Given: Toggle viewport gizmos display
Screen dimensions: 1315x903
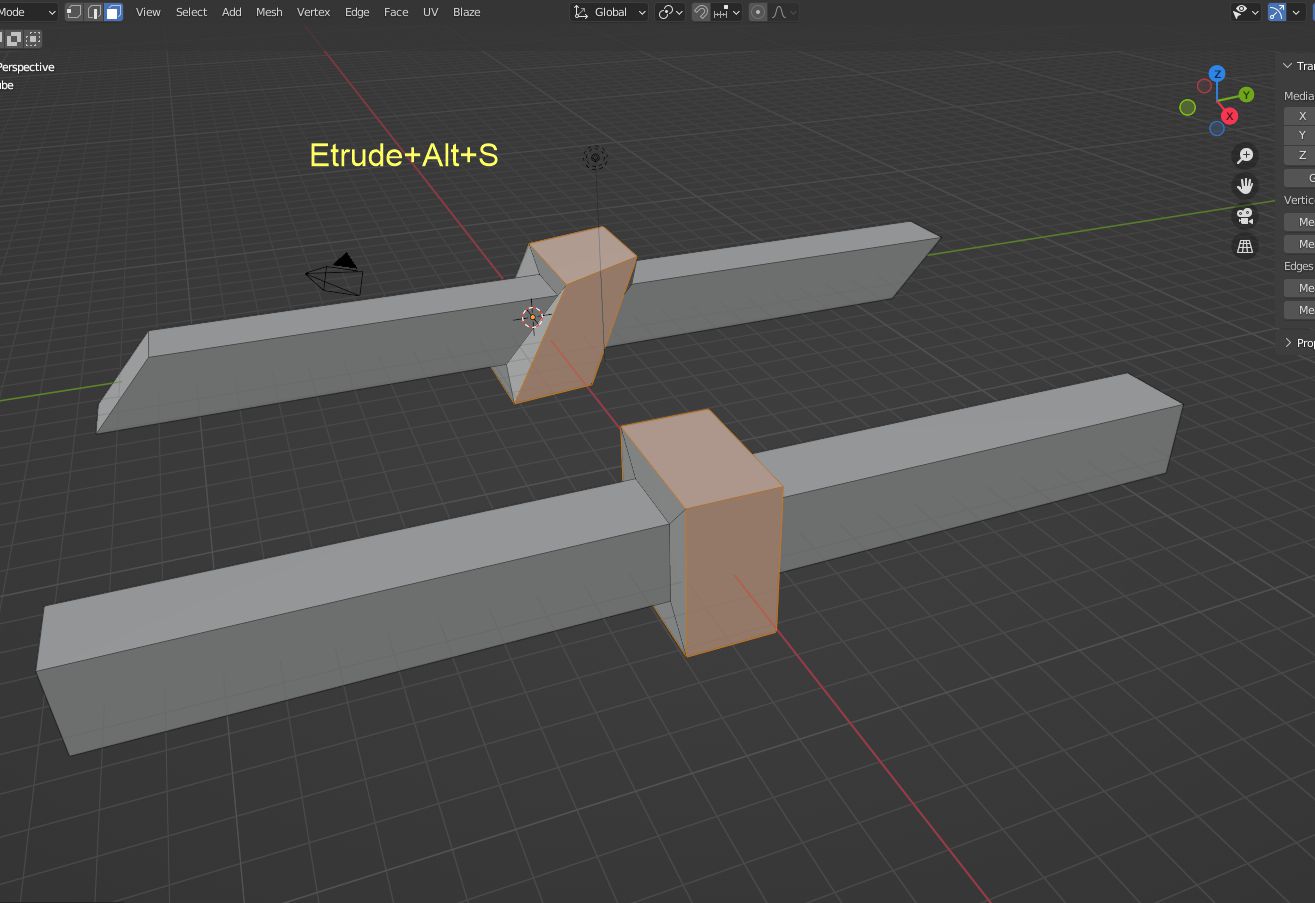Looking at the screenshot, I should click(x=1277, y=12).
